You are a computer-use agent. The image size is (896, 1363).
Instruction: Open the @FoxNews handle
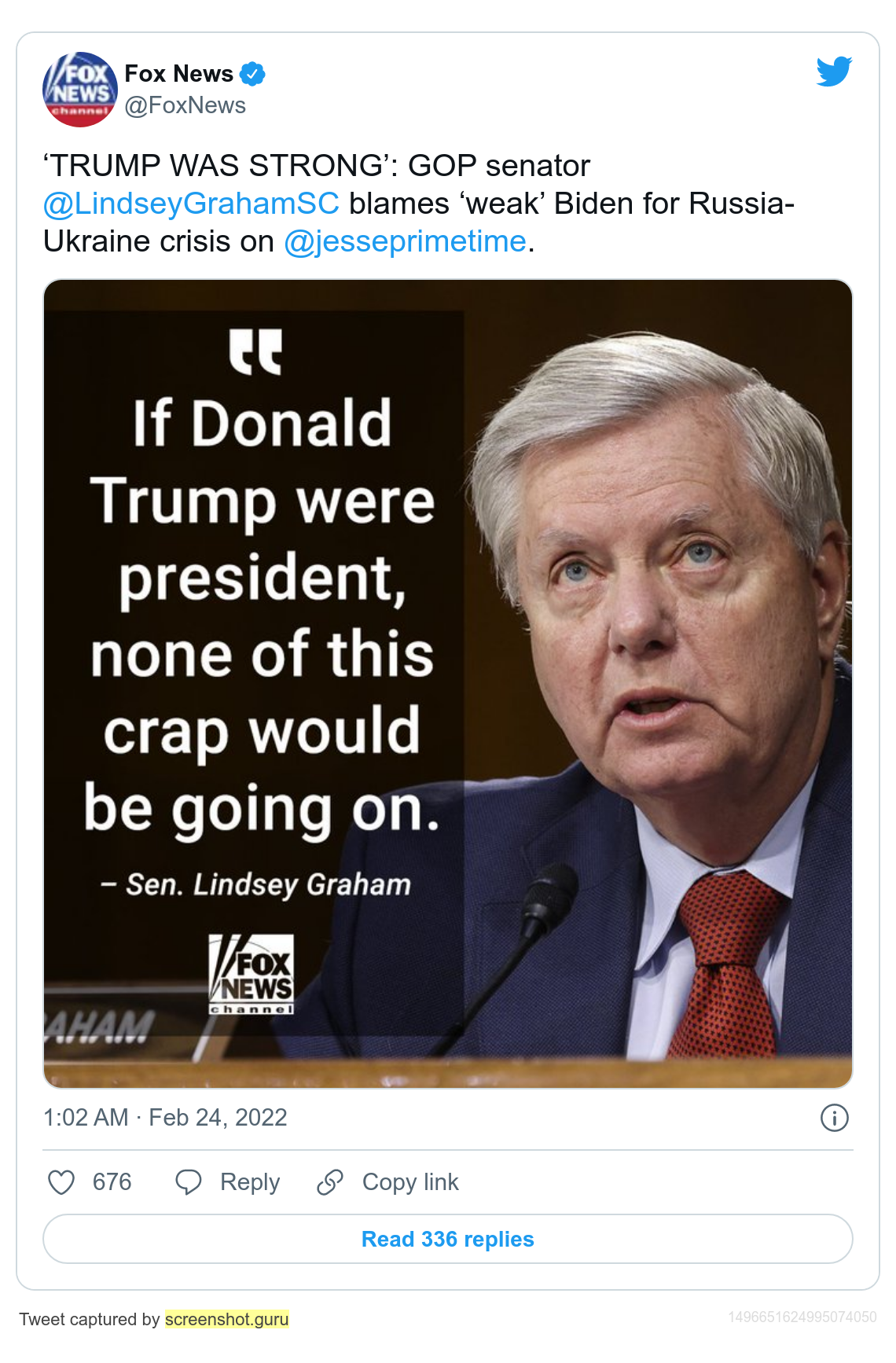[x=185, y=105]
